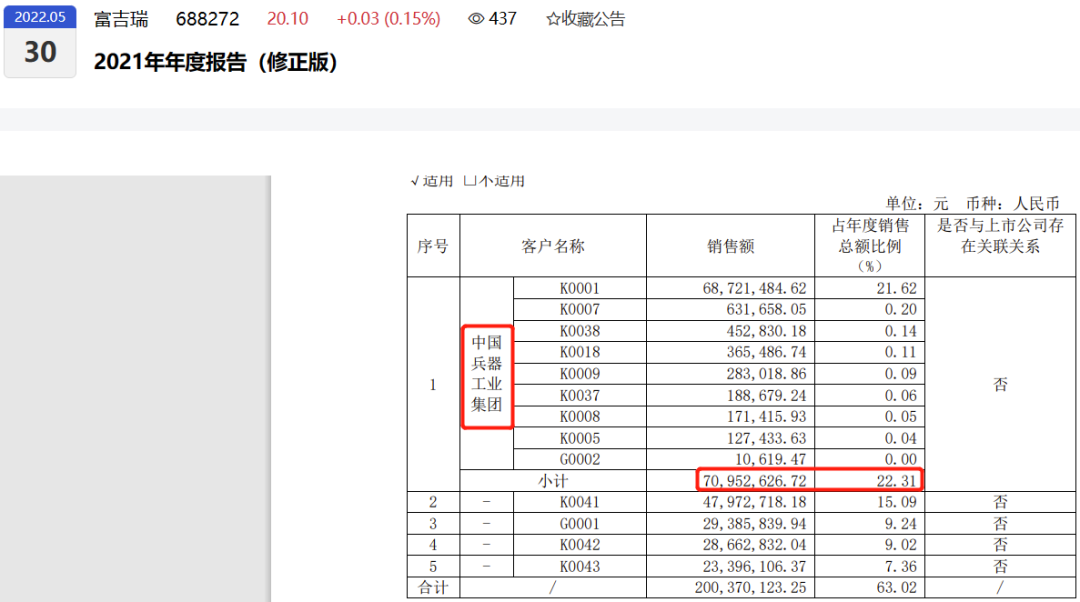Select customer cell K0008
Viewport: 1080px width, 602px height.
point(579,417)
